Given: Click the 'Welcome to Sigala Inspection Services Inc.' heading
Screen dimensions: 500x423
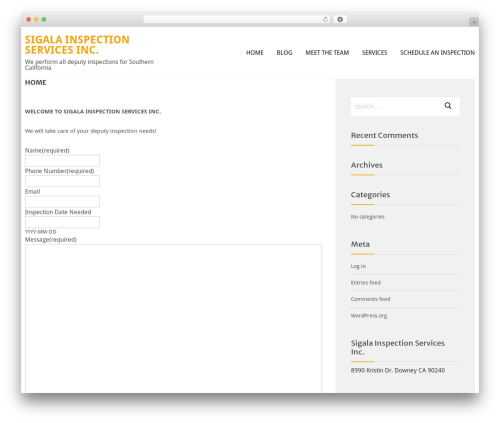Looking at the screenshot, I should (93, 111).
